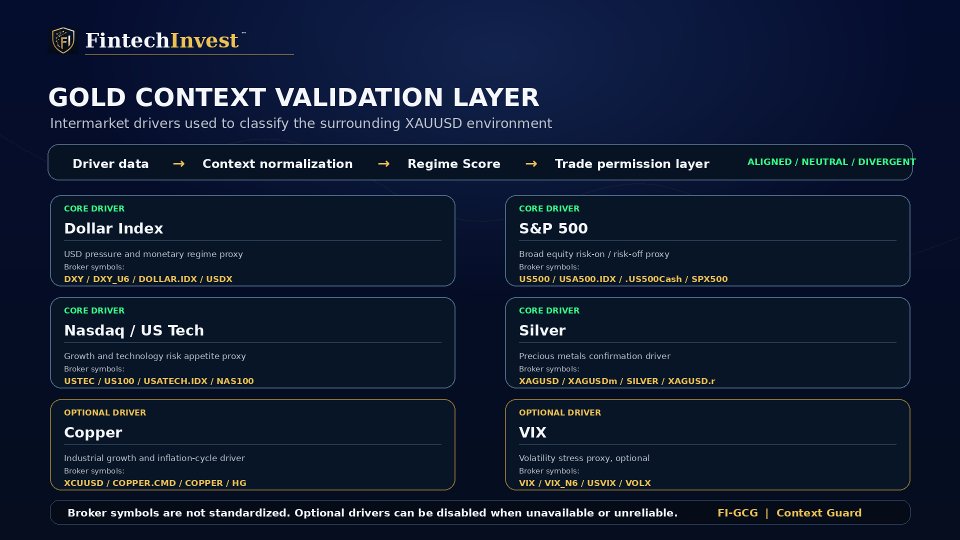The height and width of the screenshot is (540, 960).
Task: Click the Trade permission layer step
Action: pos(632,163)
